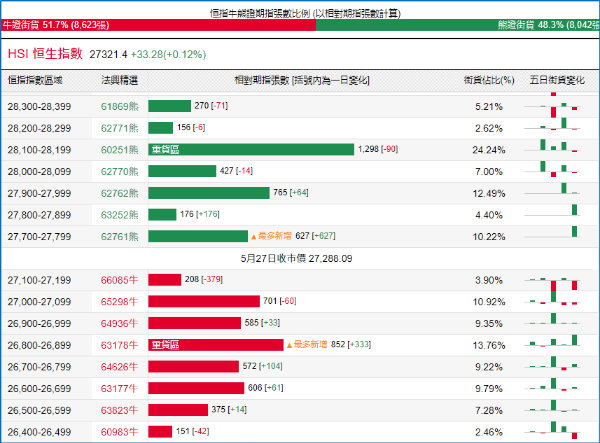The width and height of the screenshot is (600, 443).
Task: Click the red bar labeled 208 [-379]
Action: pyautogui.click(x=165, y=280)
